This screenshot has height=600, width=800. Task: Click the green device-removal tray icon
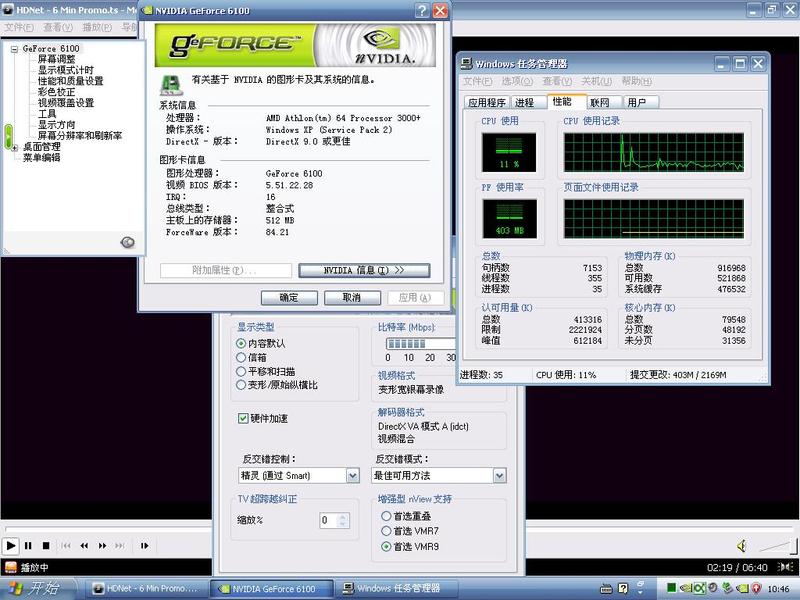coord(728,588)
